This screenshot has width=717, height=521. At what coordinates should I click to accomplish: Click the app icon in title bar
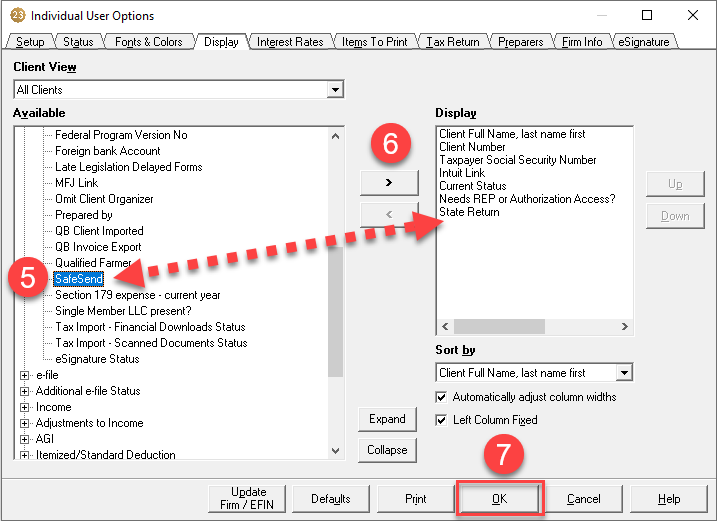(x=17, y=16)
